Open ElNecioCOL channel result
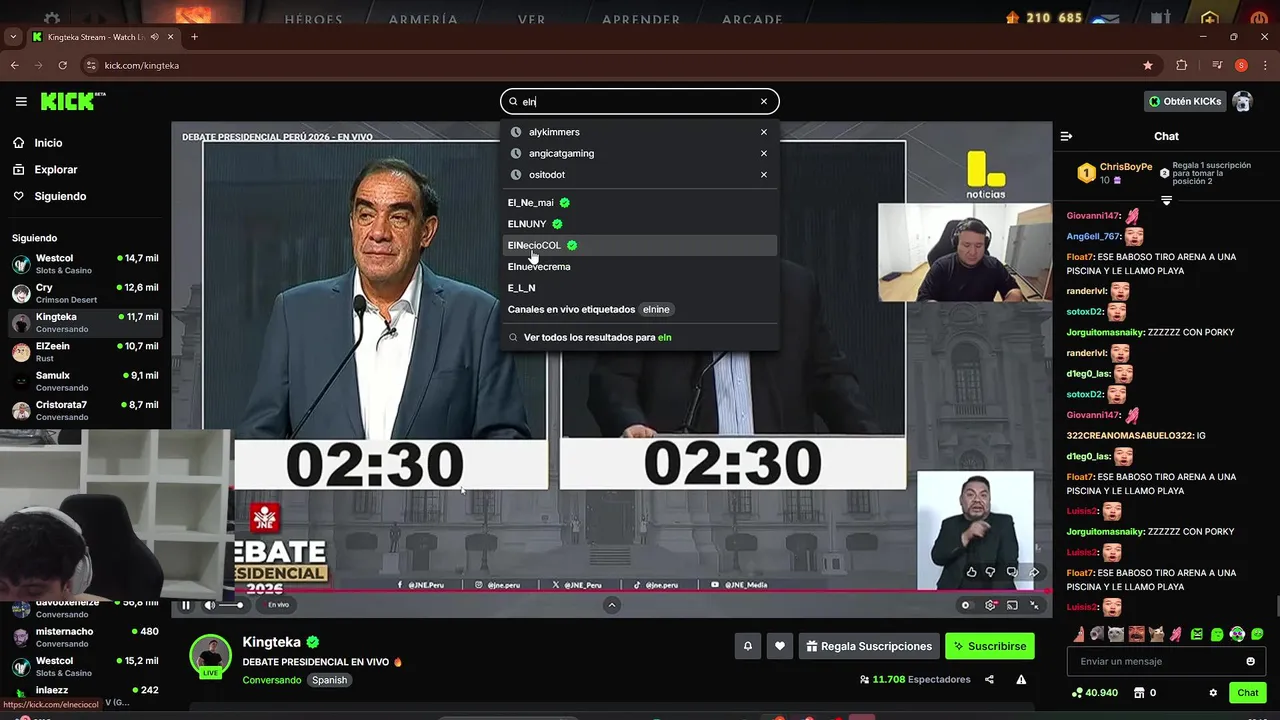Viewport: 1280px width, 720px height. click(x=640, y=245)
